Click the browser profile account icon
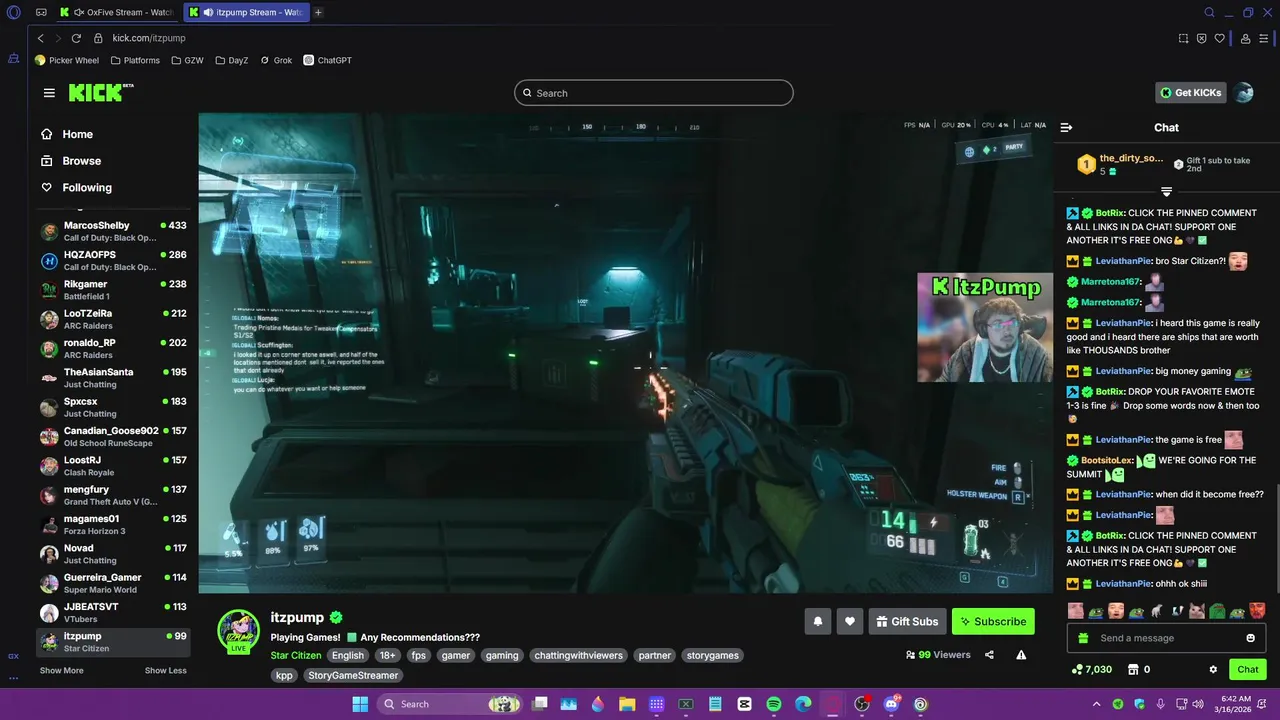 (x=1245, y=38)
